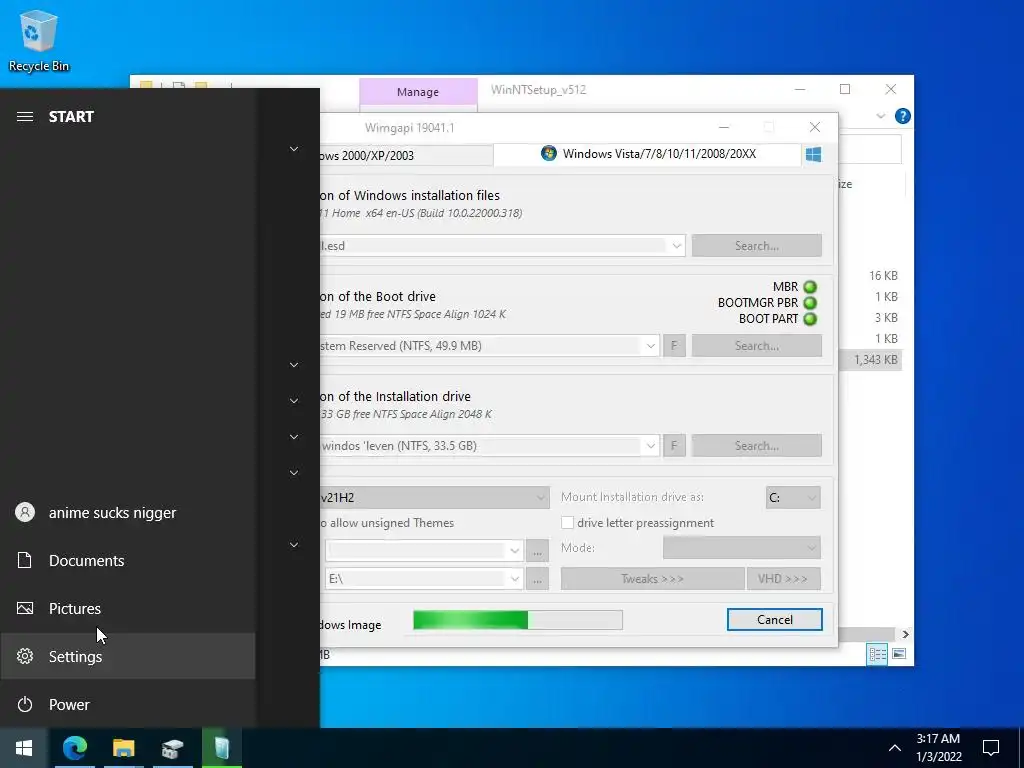
Task: Open the Recycle Bin desktop icon
Action: [39, 40]
